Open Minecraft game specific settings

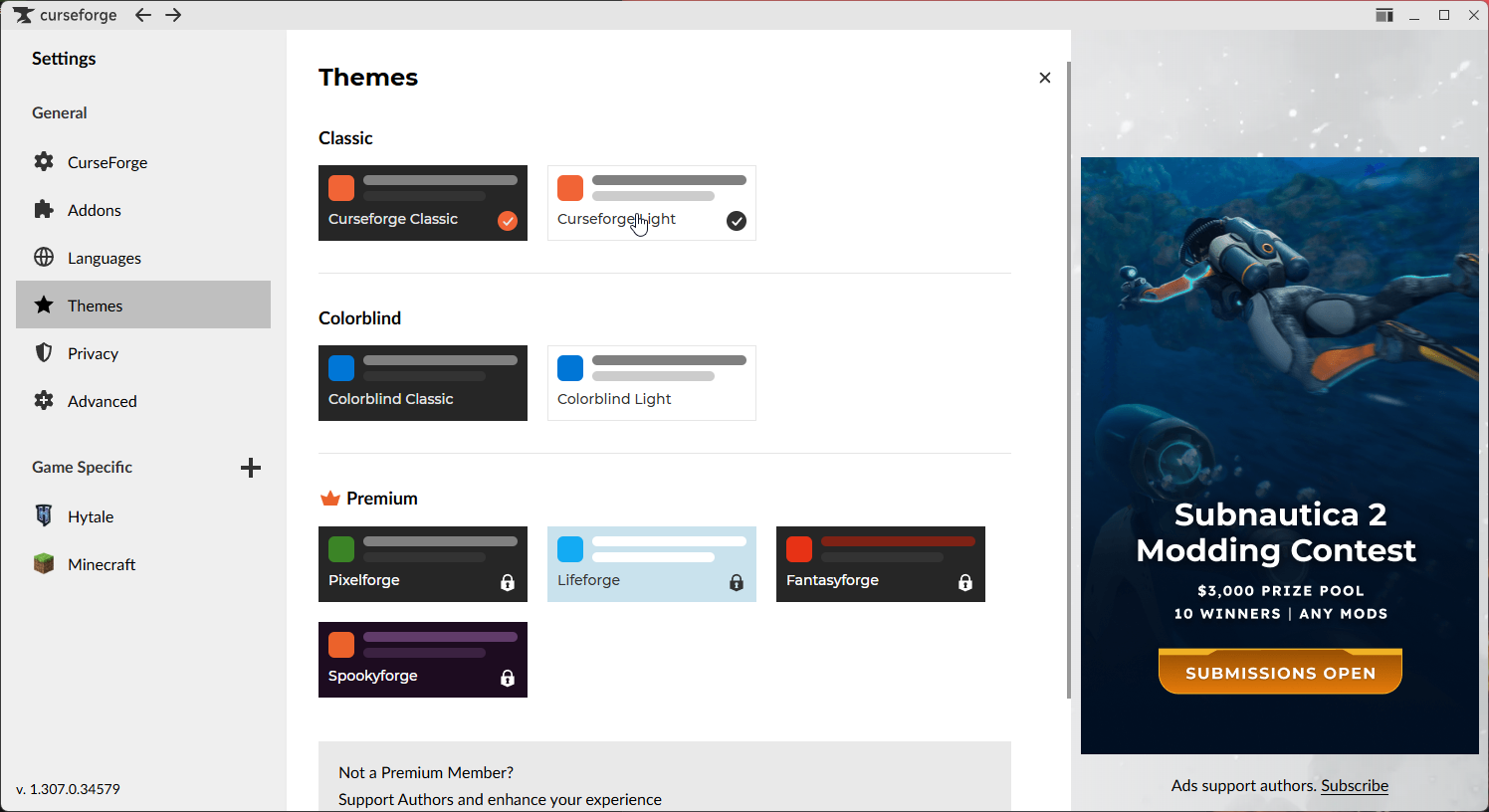tap(143, 563)
